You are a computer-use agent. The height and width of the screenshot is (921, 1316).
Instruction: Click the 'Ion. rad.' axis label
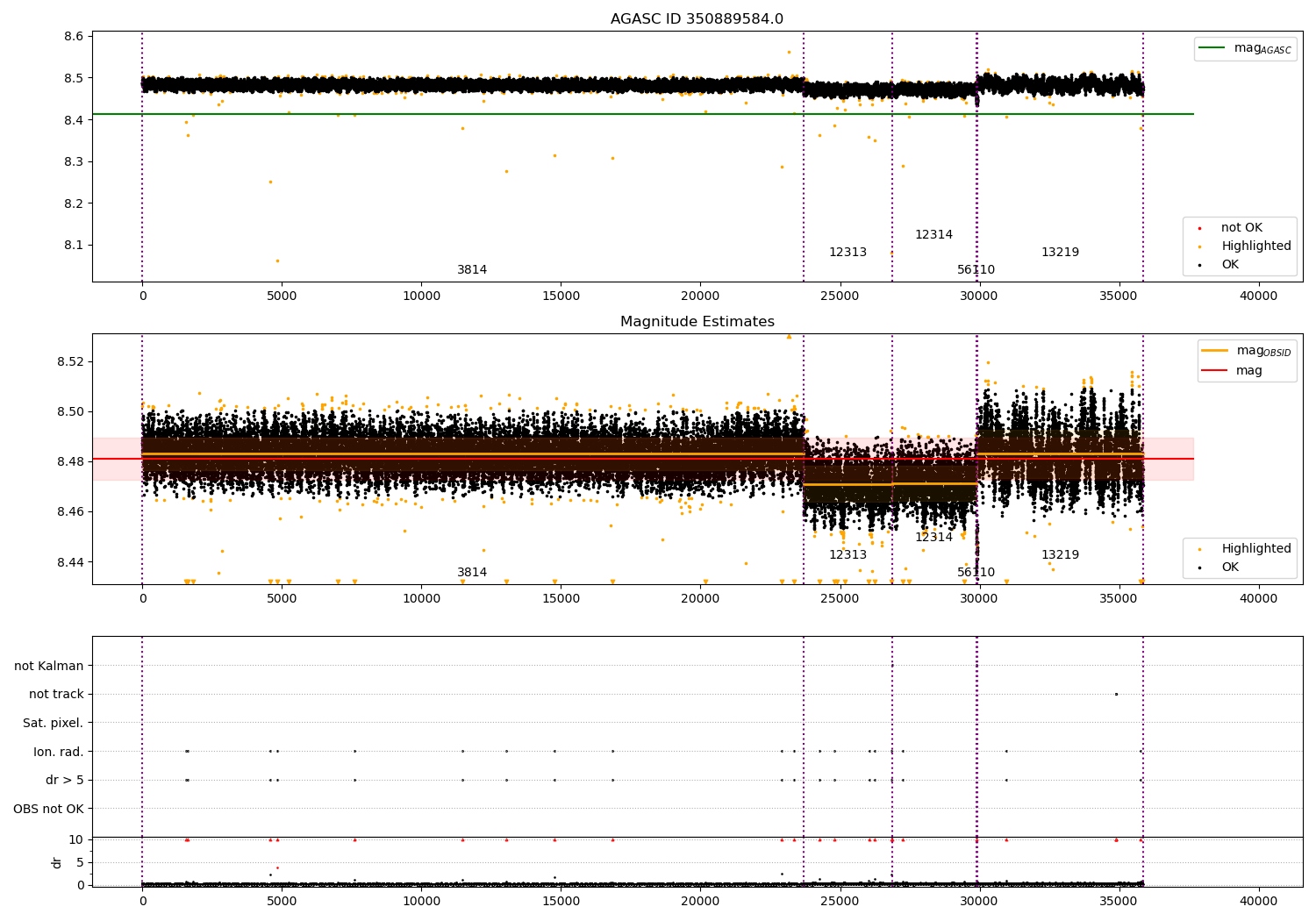59,752
